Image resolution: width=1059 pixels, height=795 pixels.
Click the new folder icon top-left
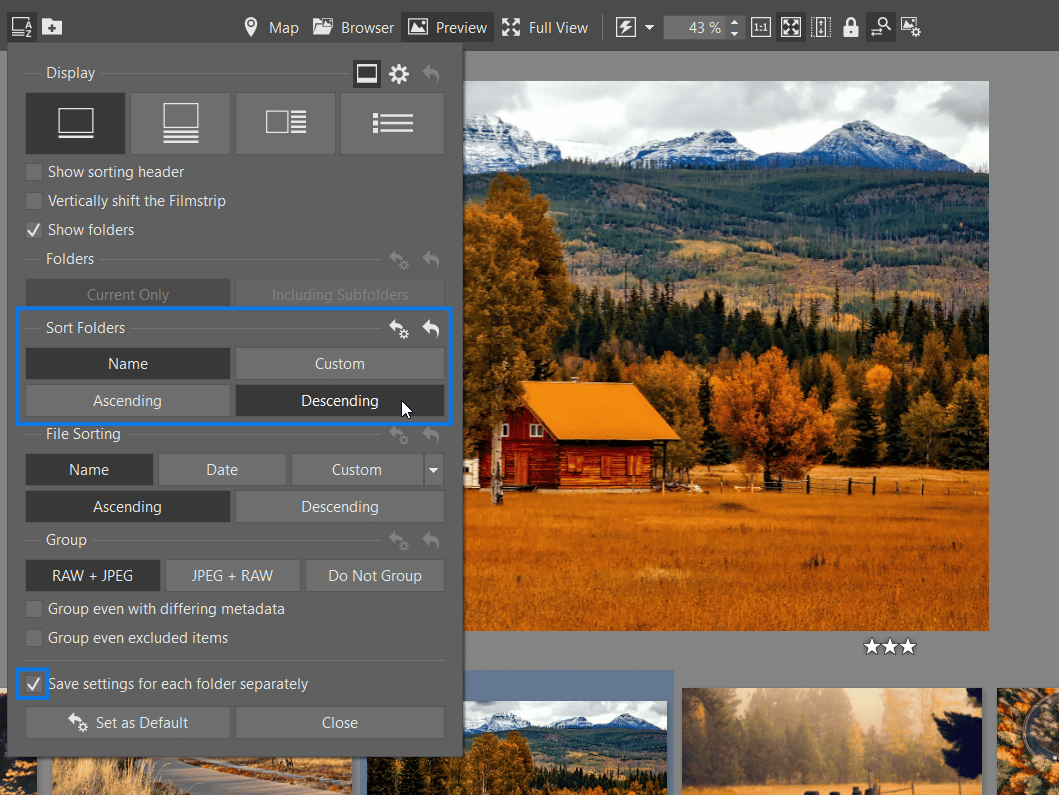(x=51, y=26)
